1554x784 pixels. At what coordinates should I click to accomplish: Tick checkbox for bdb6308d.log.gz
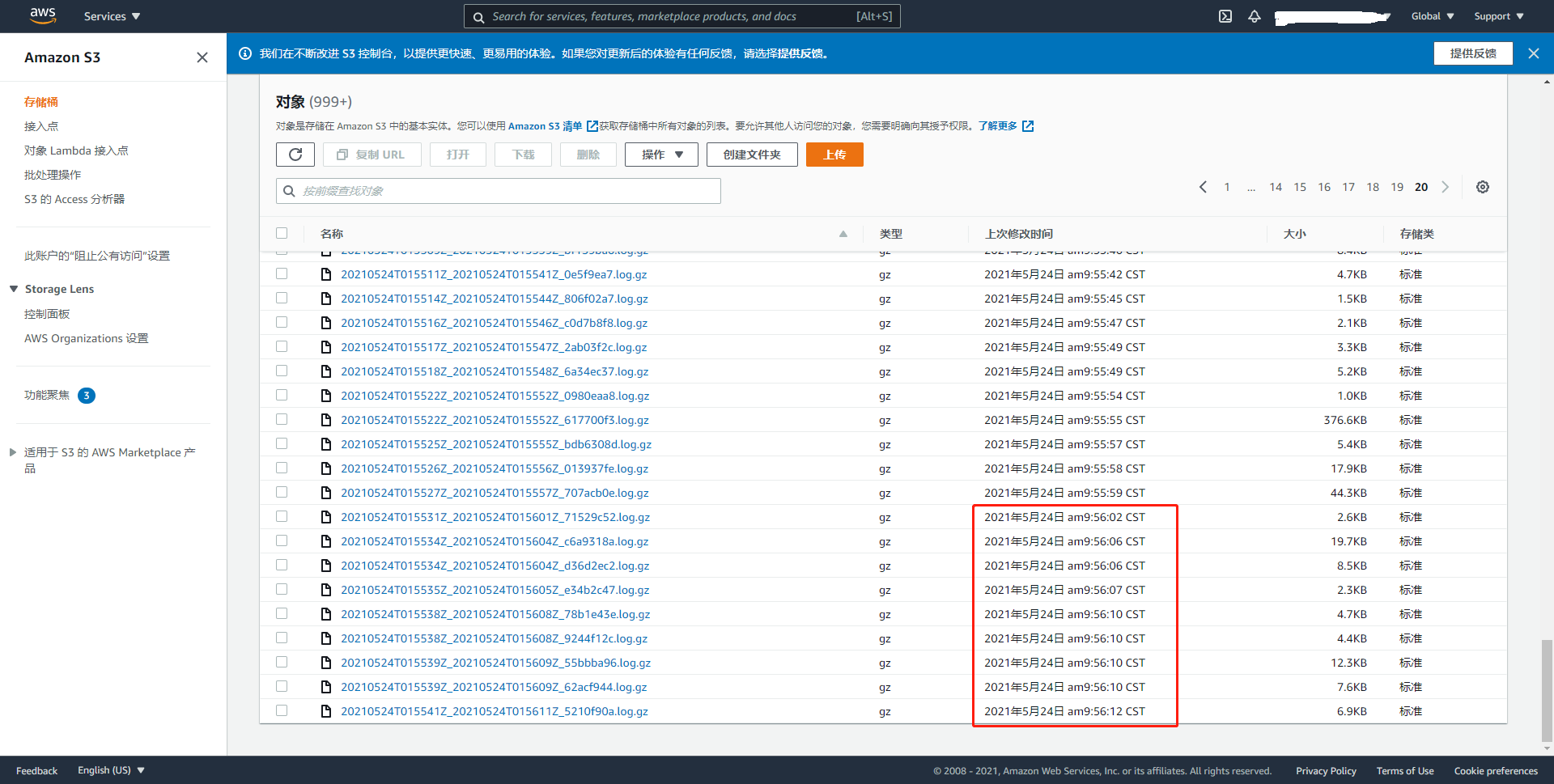[282, 443]
